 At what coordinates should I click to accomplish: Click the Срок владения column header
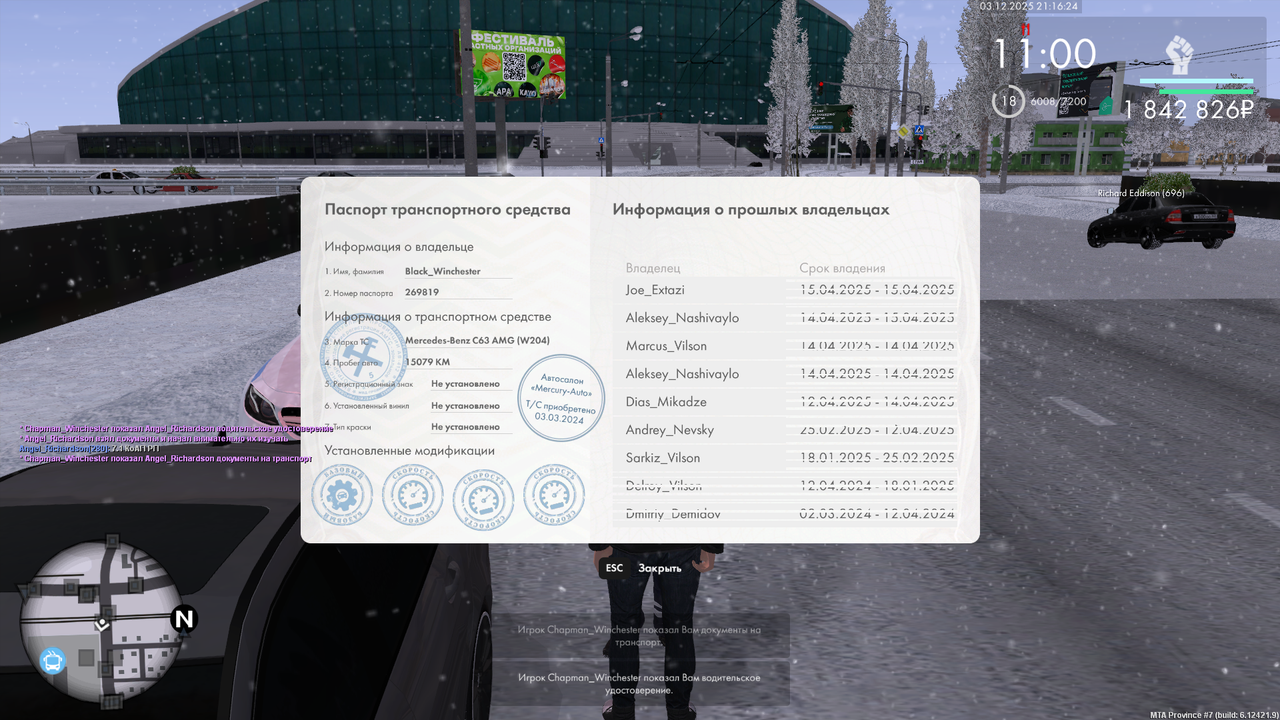(x=844, y=267)
